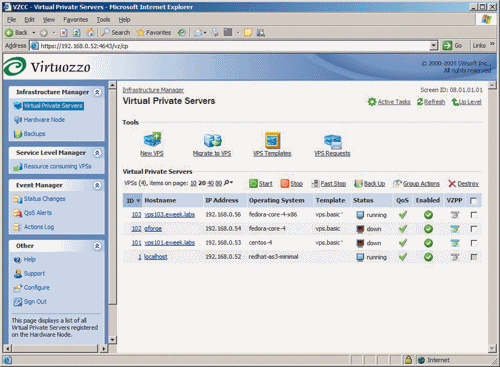Viewport: 500px width, 367px height.
Task: Open the Migrate to VPS tool icon
Action: pos(212,140)
